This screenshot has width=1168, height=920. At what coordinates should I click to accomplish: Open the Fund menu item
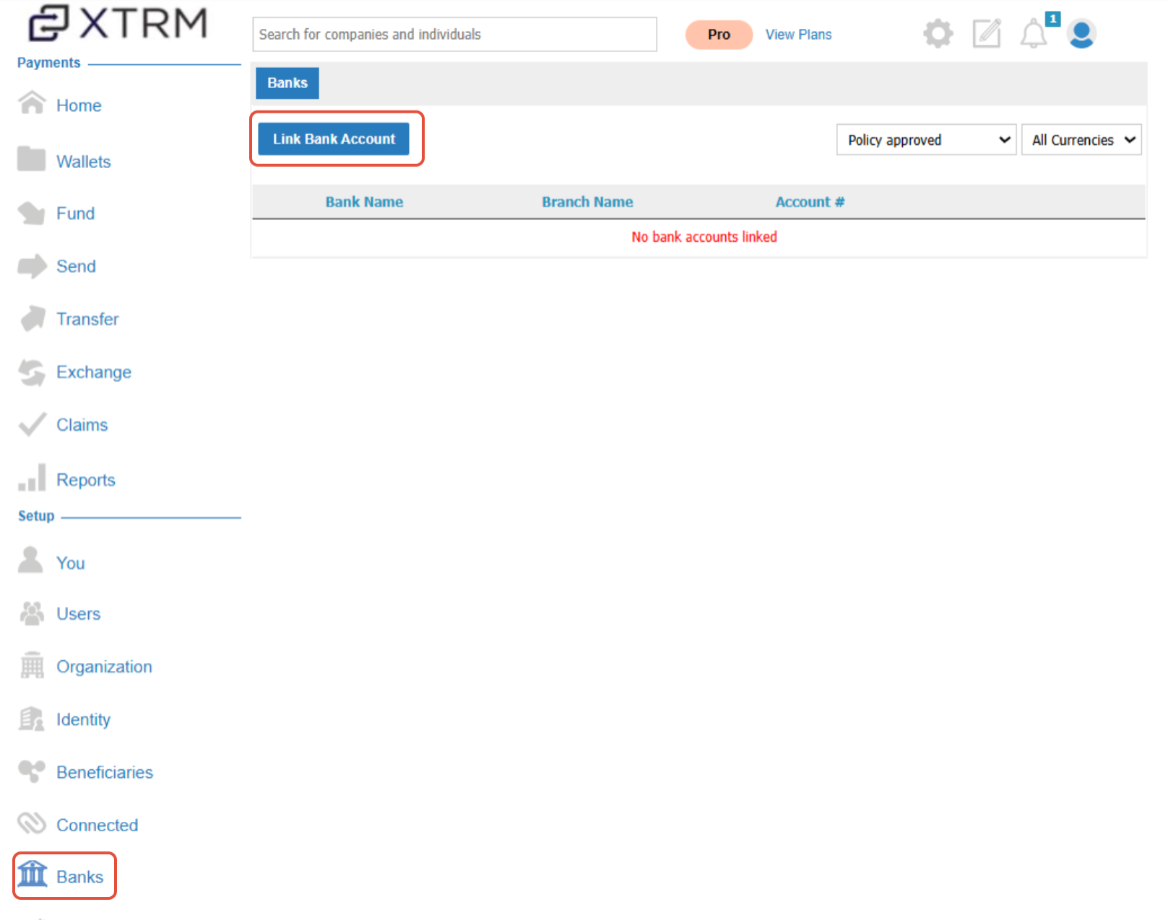75,214
